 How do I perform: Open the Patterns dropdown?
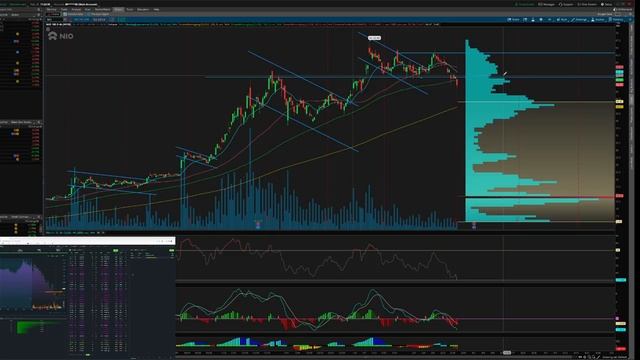(616, 20)
